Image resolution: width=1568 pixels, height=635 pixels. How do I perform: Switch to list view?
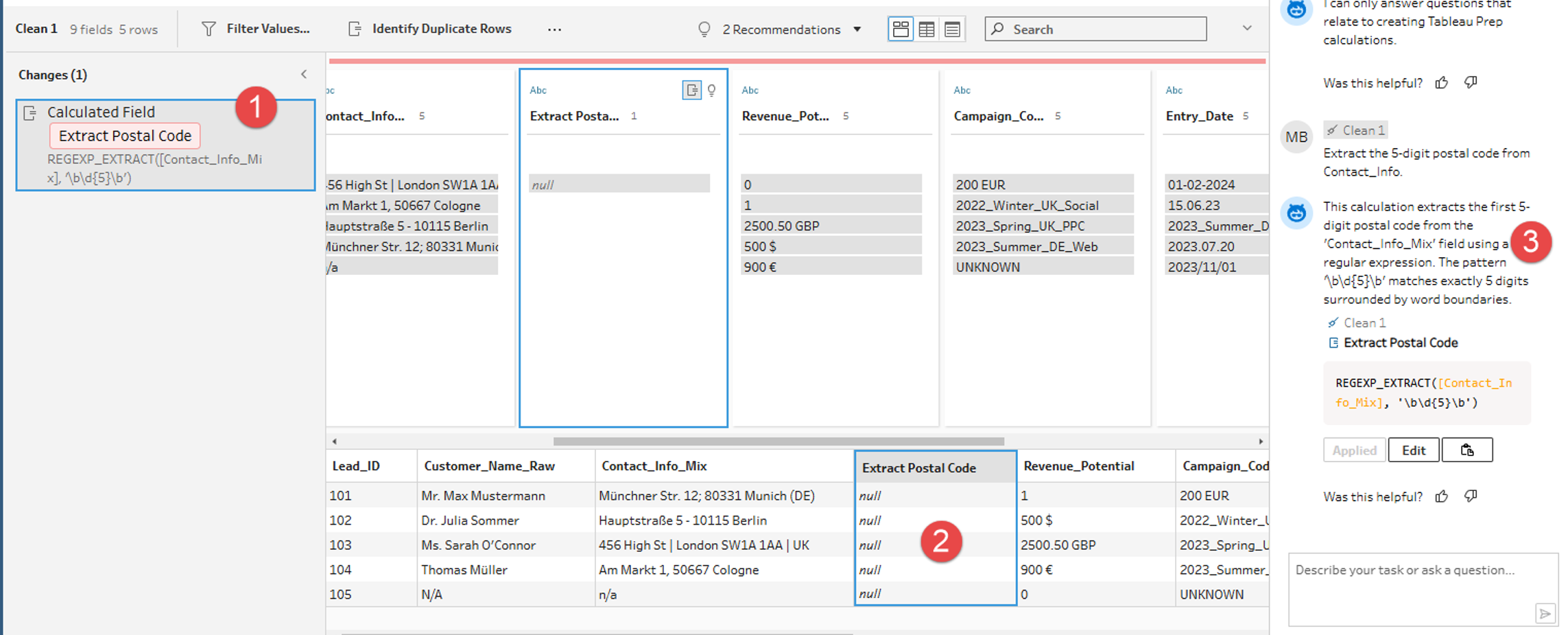tap(952, 29)
